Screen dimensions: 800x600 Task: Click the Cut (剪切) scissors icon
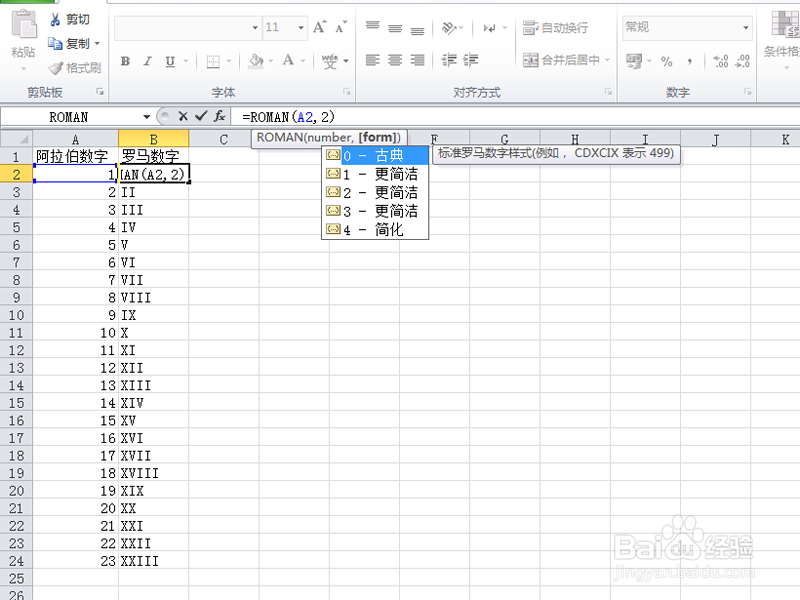click(x=55, y=19)
